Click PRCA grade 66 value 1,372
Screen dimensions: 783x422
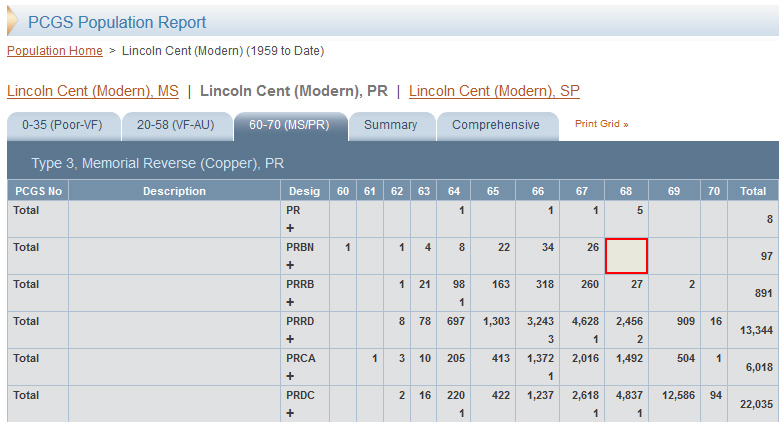click(x=540, y=358)
